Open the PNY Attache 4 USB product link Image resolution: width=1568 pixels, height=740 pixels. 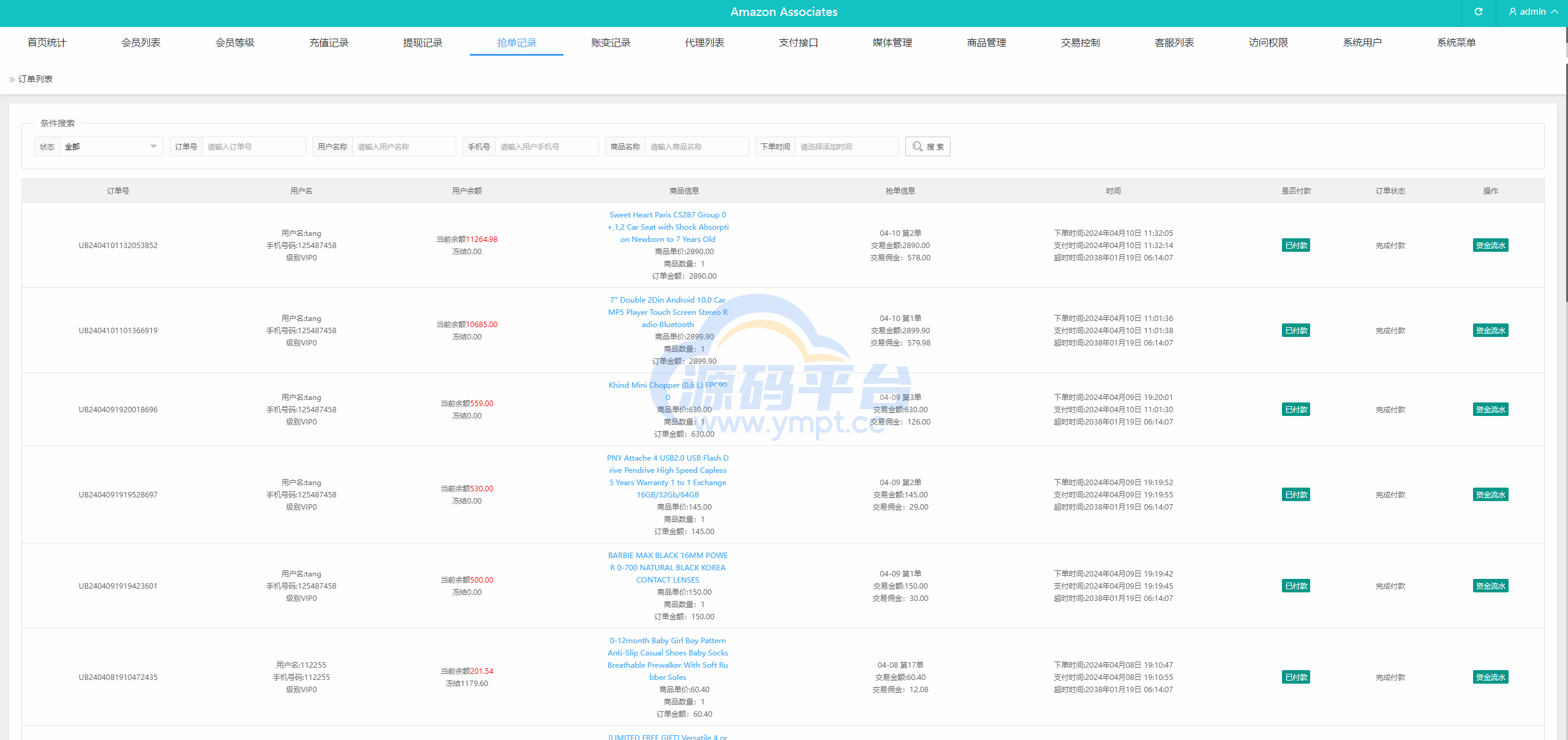[668, 476]
